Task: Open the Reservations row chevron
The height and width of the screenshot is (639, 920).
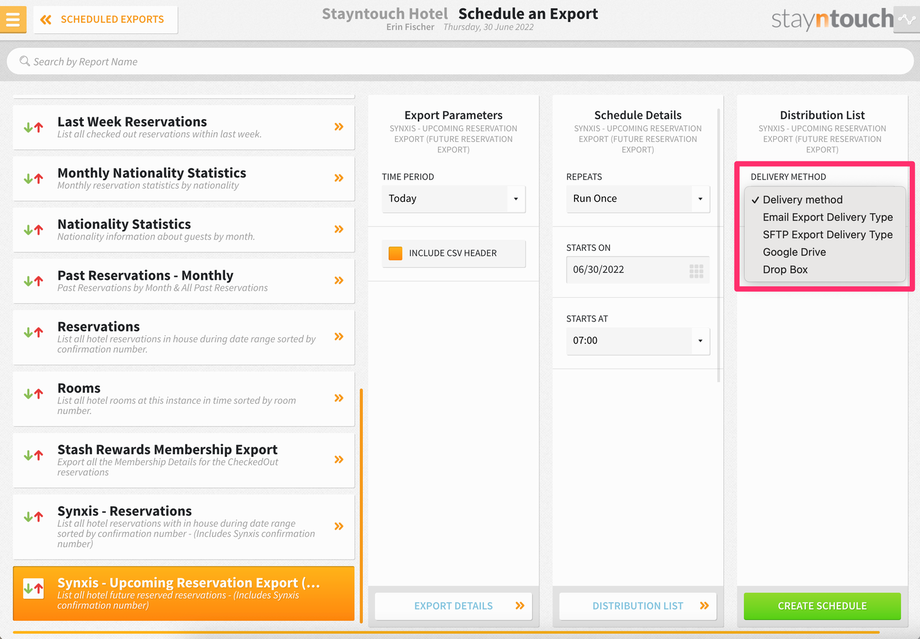Action: point(339,337)
